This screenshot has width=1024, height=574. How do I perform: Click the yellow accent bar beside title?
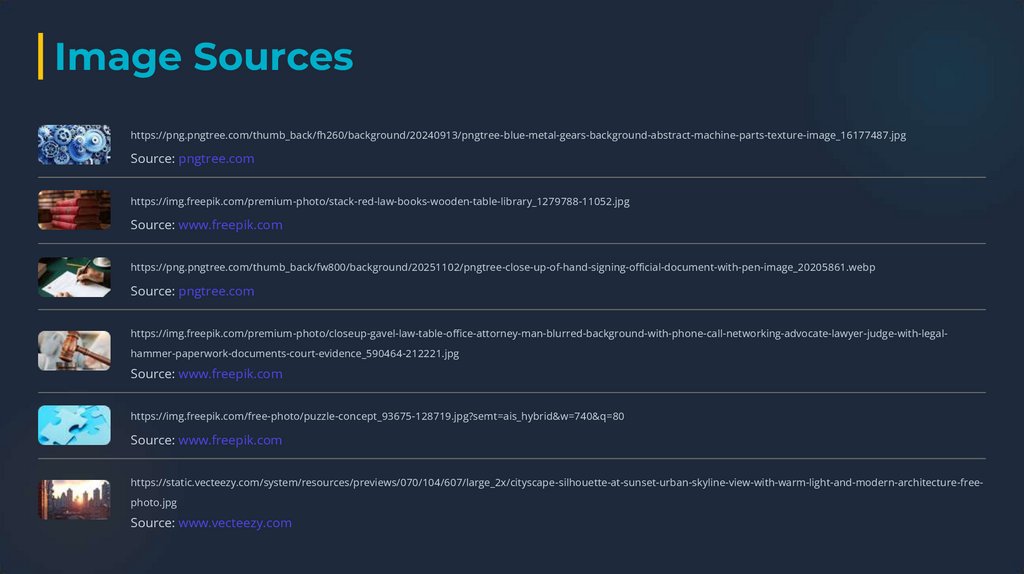41,56
